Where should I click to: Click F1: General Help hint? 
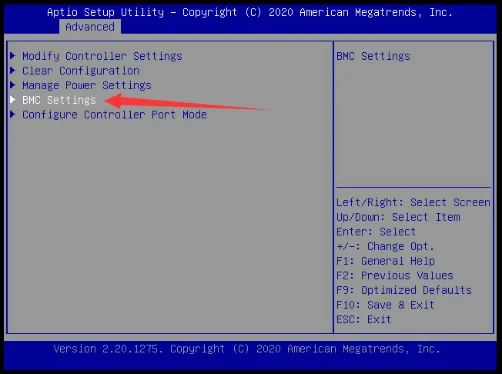385,261
